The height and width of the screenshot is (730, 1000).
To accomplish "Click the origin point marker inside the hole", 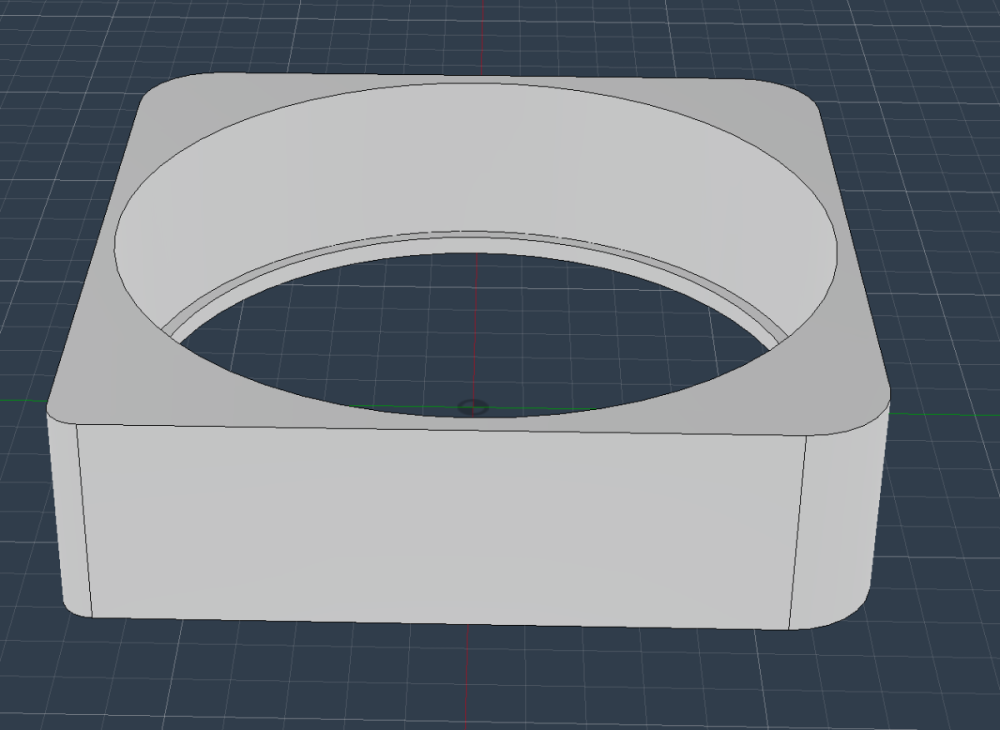I will (x=473, y=407).
